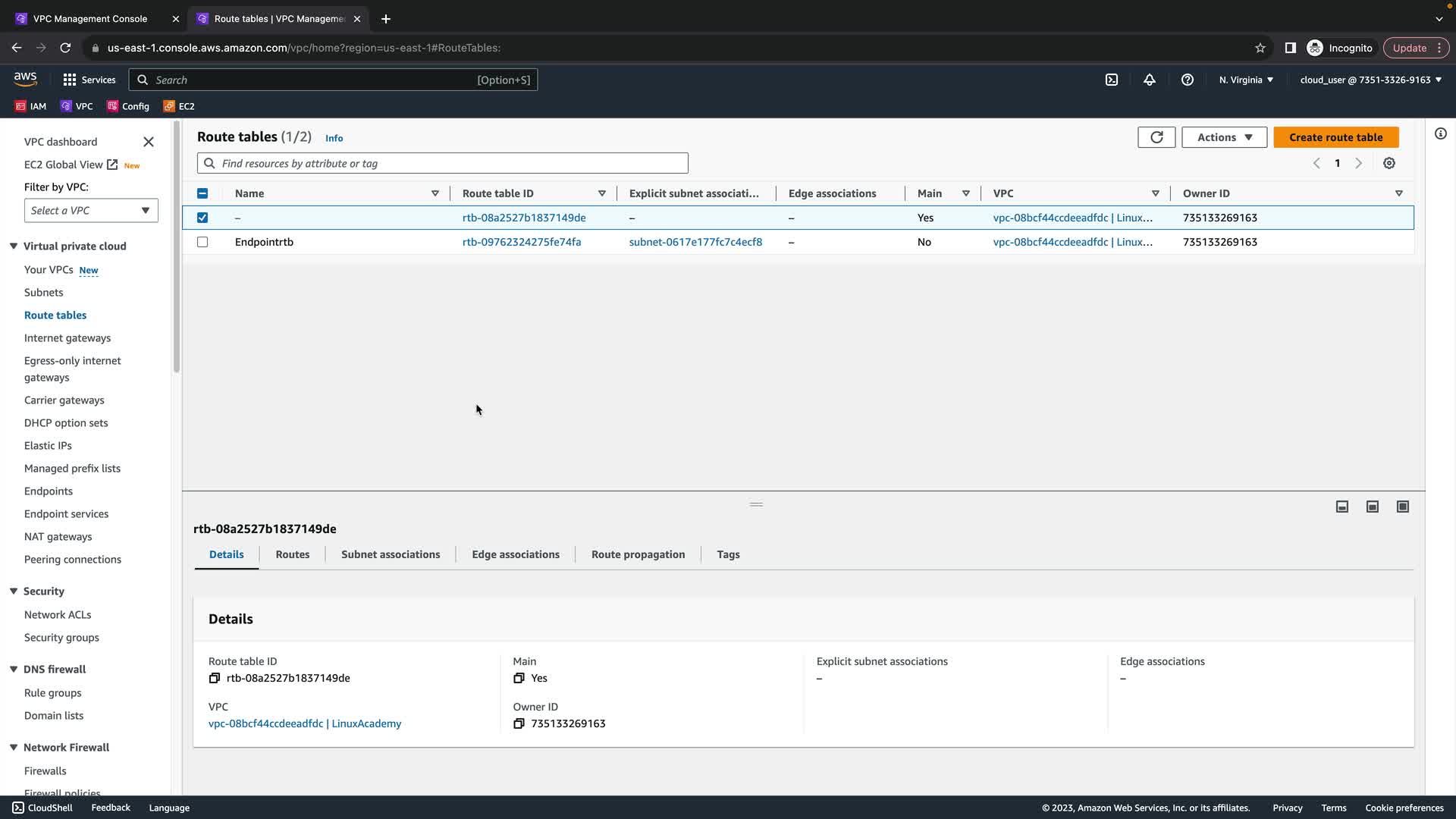This screenshot has width=1456, height=819.
Task: Open table preferences gear icon
Action: pyautogui.click(x=1389, y=163)
